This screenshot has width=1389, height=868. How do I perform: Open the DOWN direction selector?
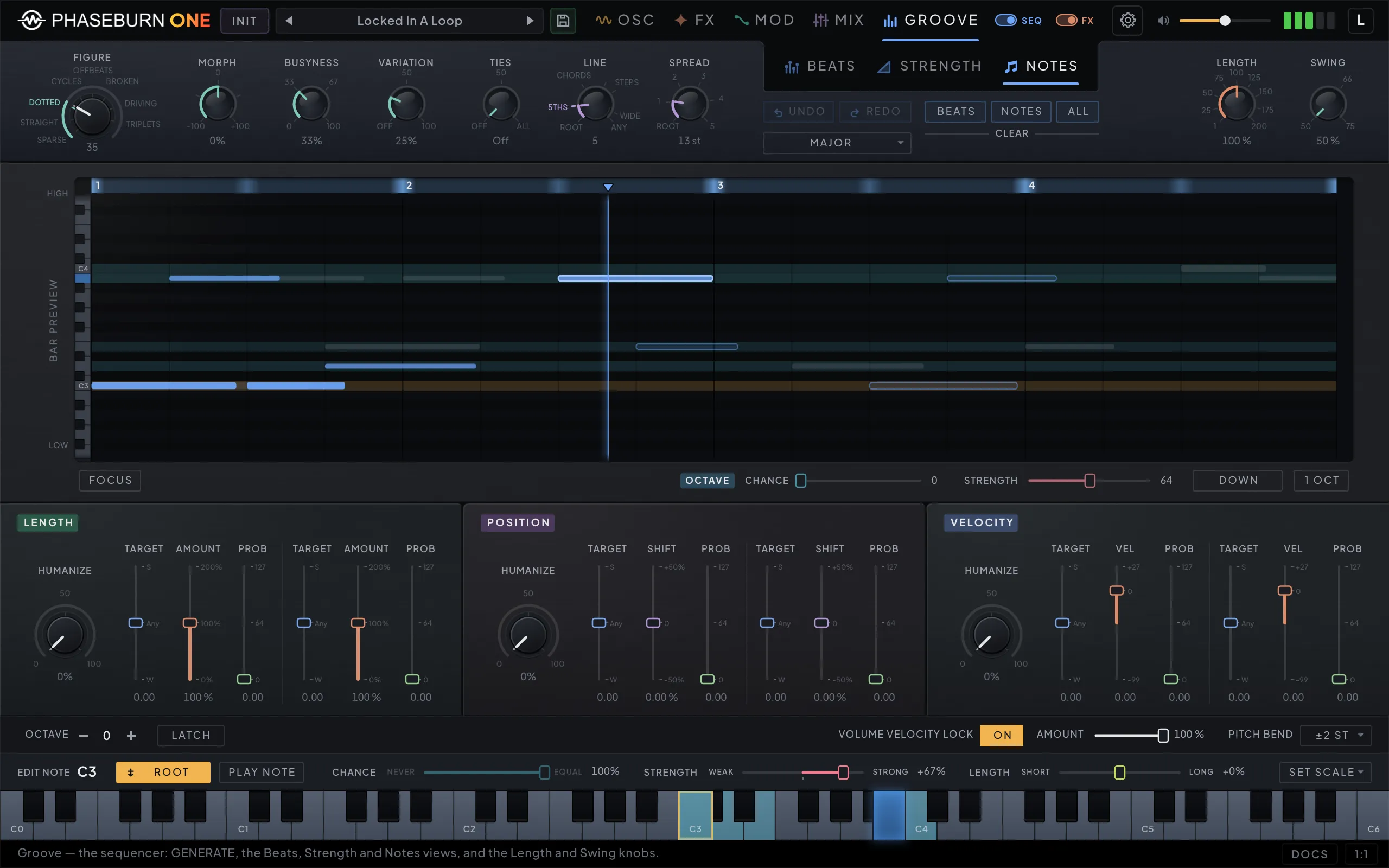point(1238,480)
